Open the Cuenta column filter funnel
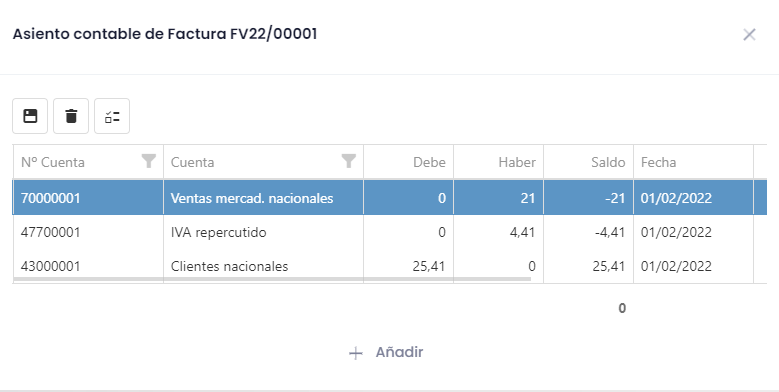Image resolution: width=779 pixels, height=392 pixels. (349, 161)
